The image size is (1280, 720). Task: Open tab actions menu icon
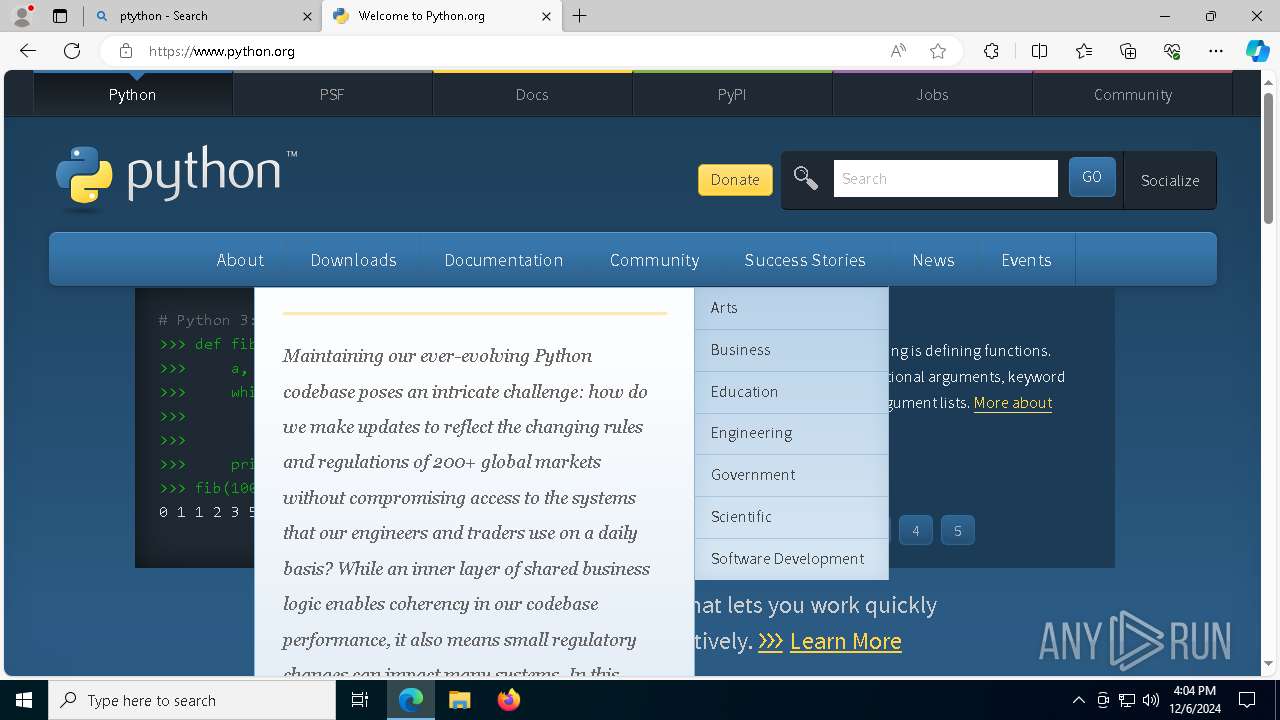60,16
